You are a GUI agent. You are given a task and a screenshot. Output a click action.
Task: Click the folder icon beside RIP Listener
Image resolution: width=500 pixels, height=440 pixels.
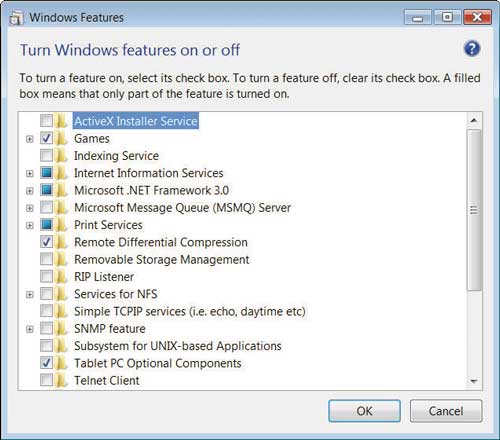pos(61,277)
